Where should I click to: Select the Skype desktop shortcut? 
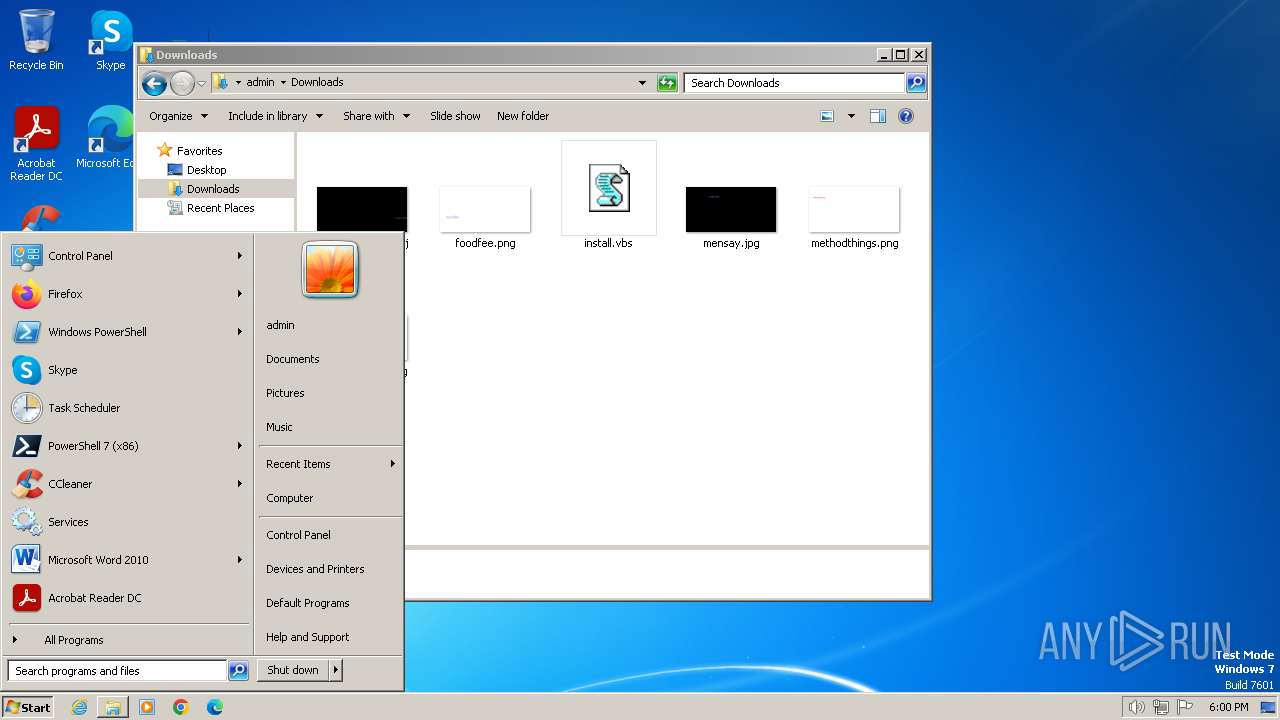pos(111,40)
